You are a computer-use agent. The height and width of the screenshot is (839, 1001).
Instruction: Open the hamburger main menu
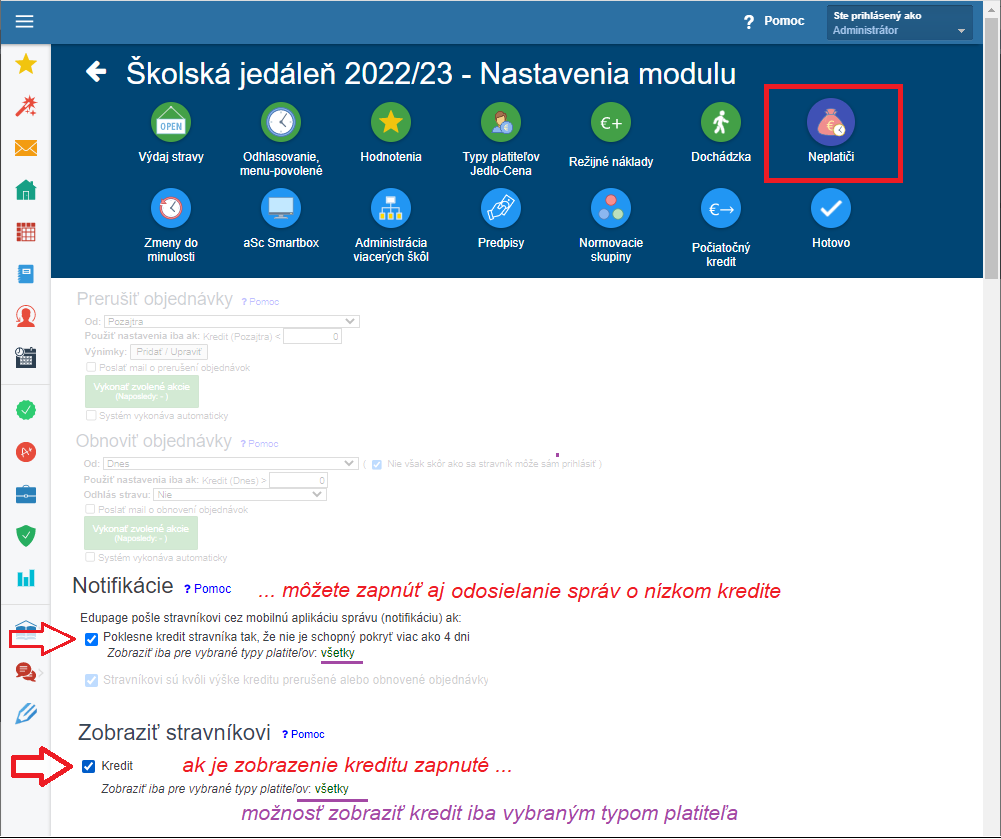point(25,21)
